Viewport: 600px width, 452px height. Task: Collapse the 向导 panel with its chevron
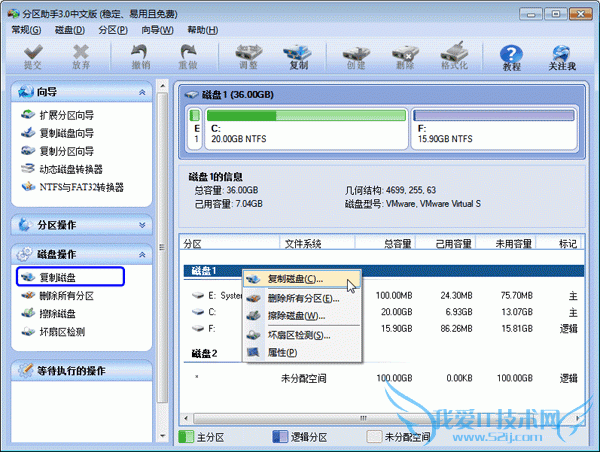[142, 92]
